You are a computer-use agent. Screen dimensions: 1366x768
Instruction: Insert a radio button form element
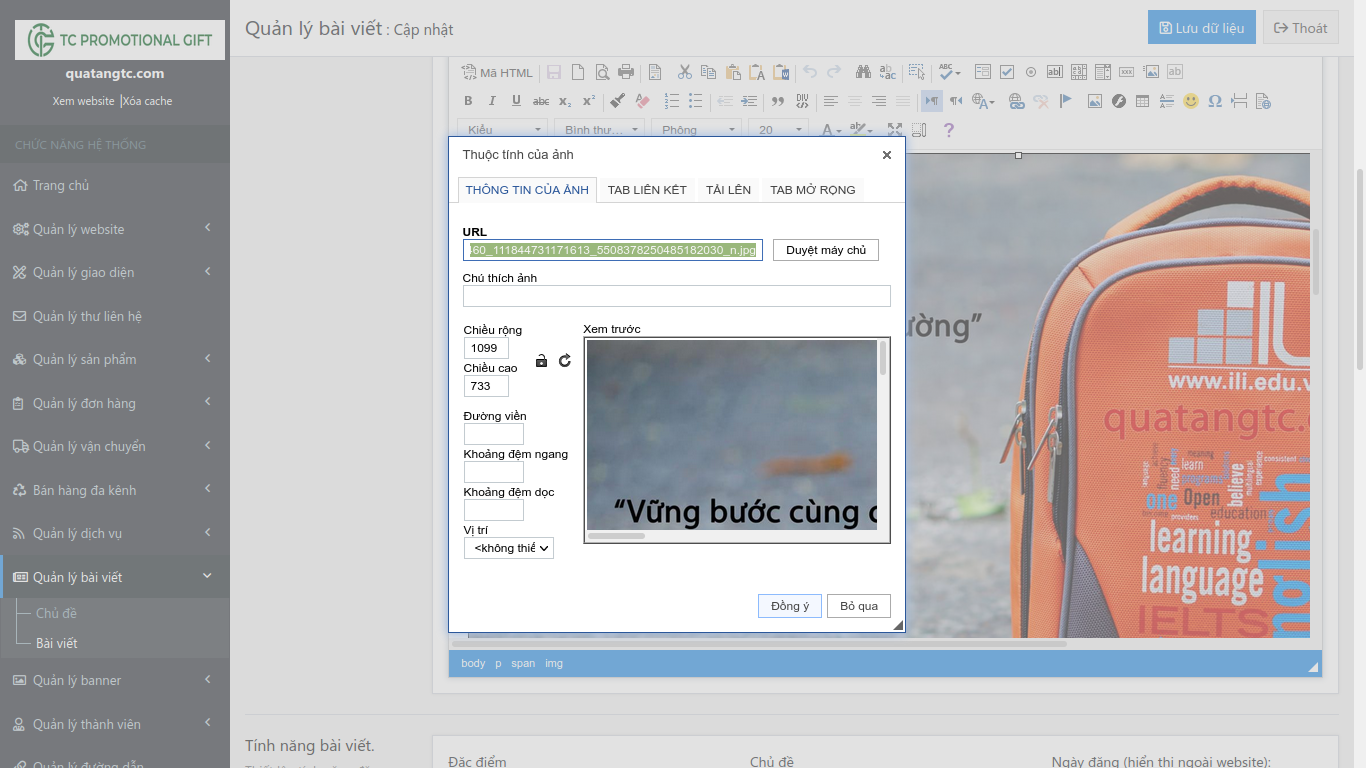pyautogui.click(x=1031, y=72)
